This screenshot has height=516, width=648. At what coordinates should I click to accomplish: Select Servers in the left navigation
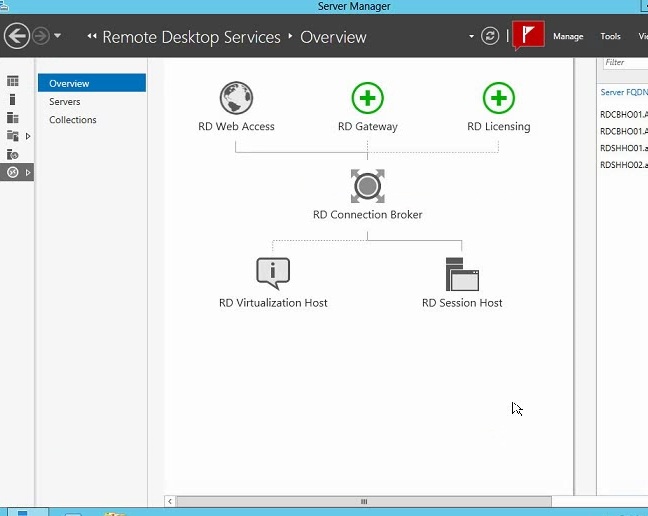pyautogui.click(x=64, y=102)
